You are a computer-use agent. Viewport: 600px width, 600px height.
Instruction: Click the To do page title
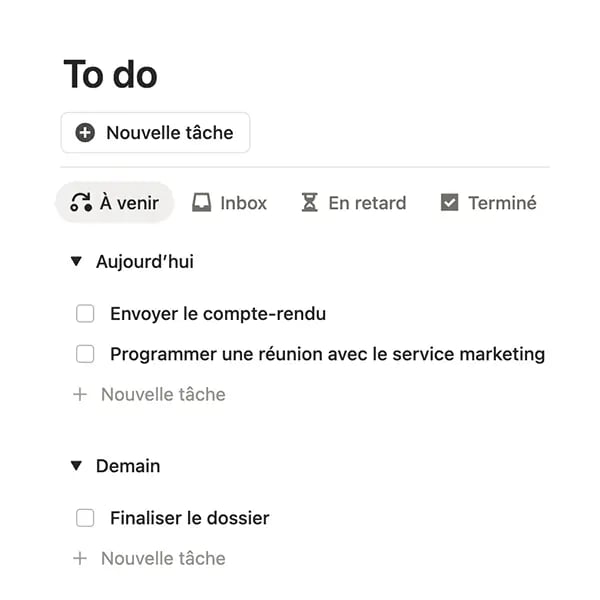tap(111, 74)
